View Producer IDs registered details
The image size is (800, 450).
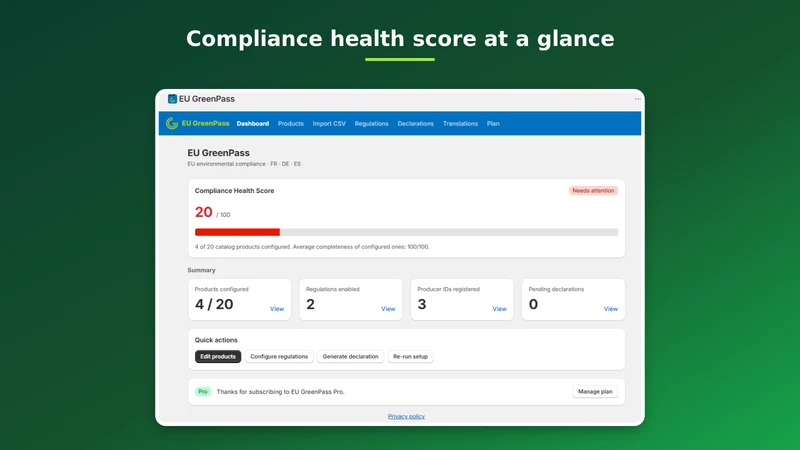(499, 309)
